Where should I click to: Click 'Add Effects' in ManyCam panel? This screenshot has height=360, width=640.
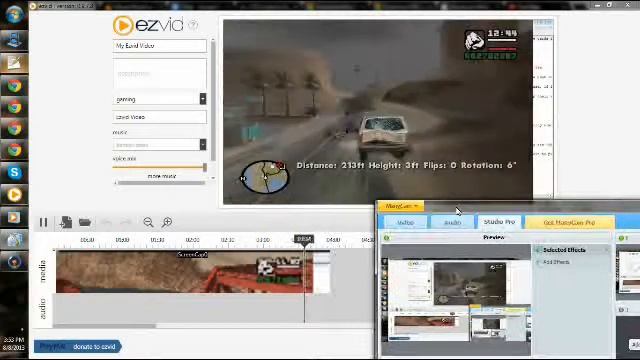click(556, 262)
